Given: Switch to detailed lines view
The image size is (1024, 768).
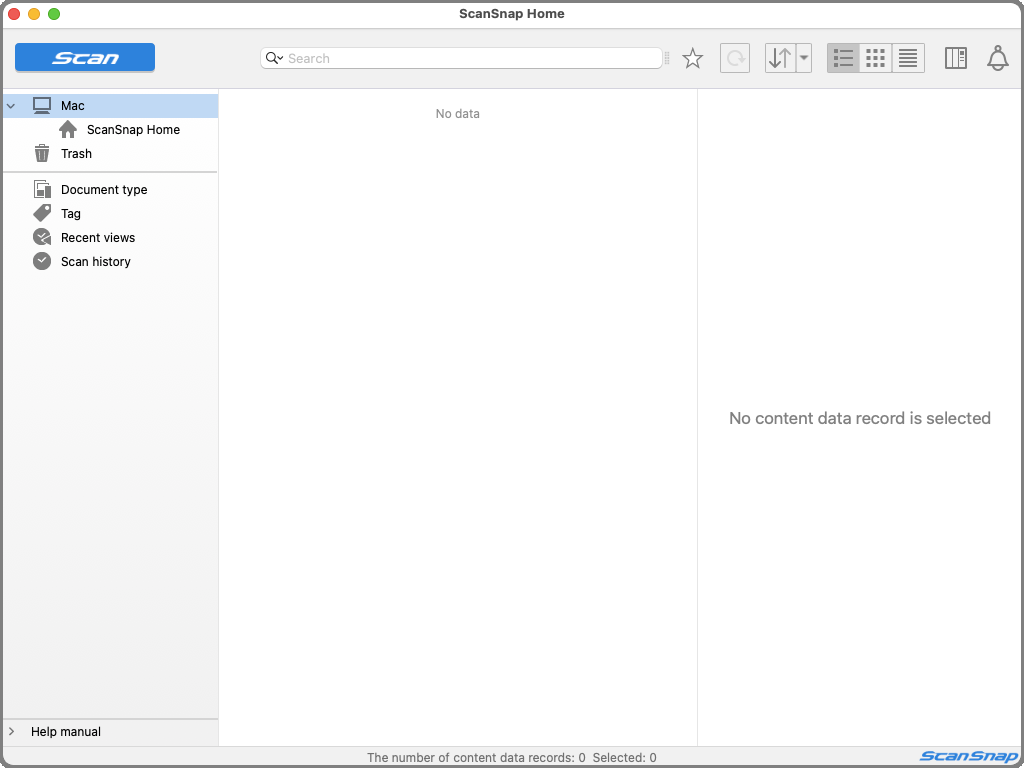Looking at the screenshot, I should point(908,58).
